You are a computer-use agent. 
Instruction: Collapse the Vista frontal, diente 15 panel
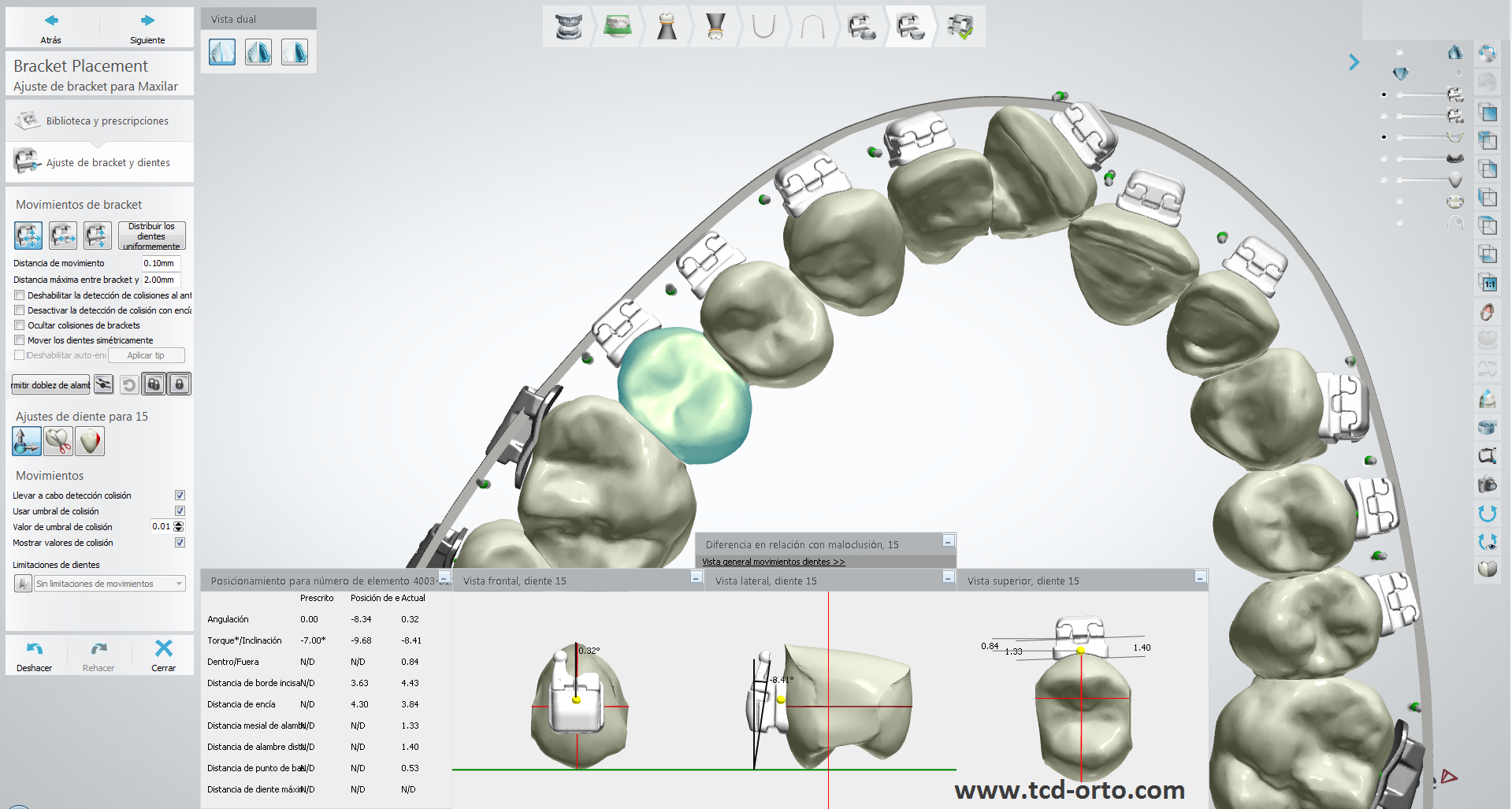tap(696, 577)
